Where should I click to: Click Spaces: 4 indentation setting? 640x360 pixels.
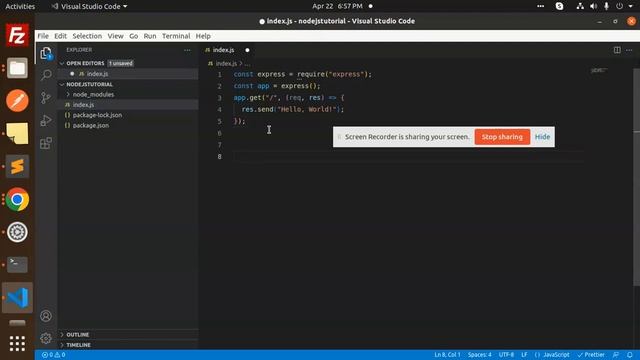click(x=480, y=355)
